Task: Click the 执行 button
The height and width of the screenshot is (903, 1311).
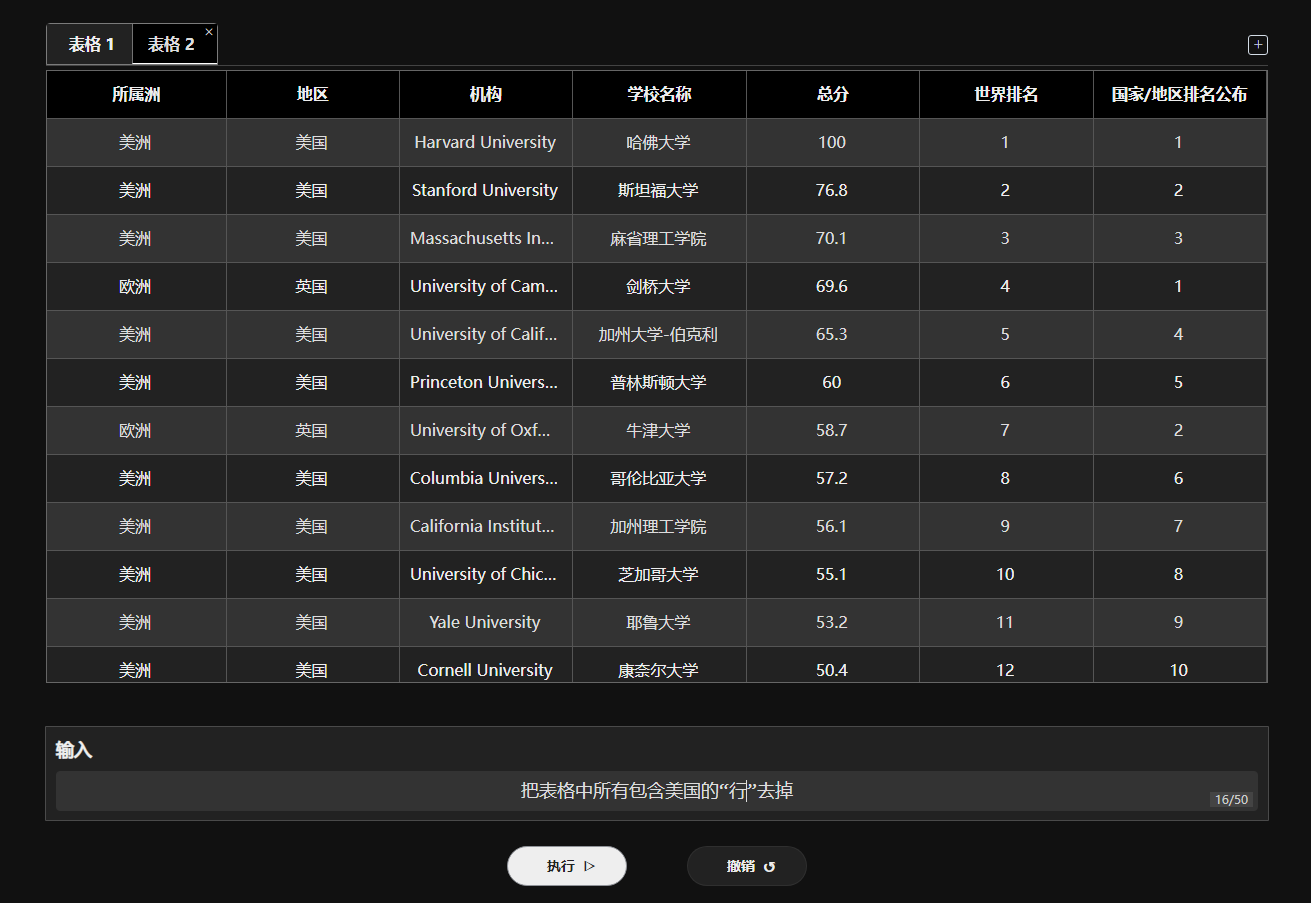Action: pos(567,866)
